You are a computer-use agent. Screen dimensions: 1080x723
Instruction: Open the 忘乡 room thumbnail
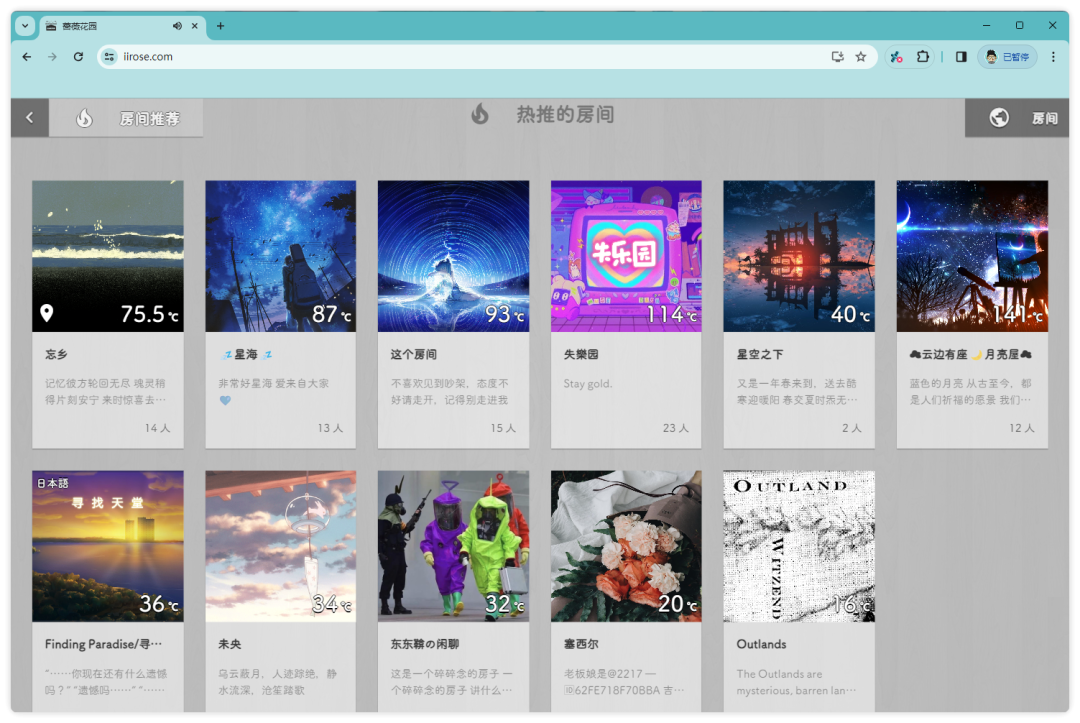(108, 256)
